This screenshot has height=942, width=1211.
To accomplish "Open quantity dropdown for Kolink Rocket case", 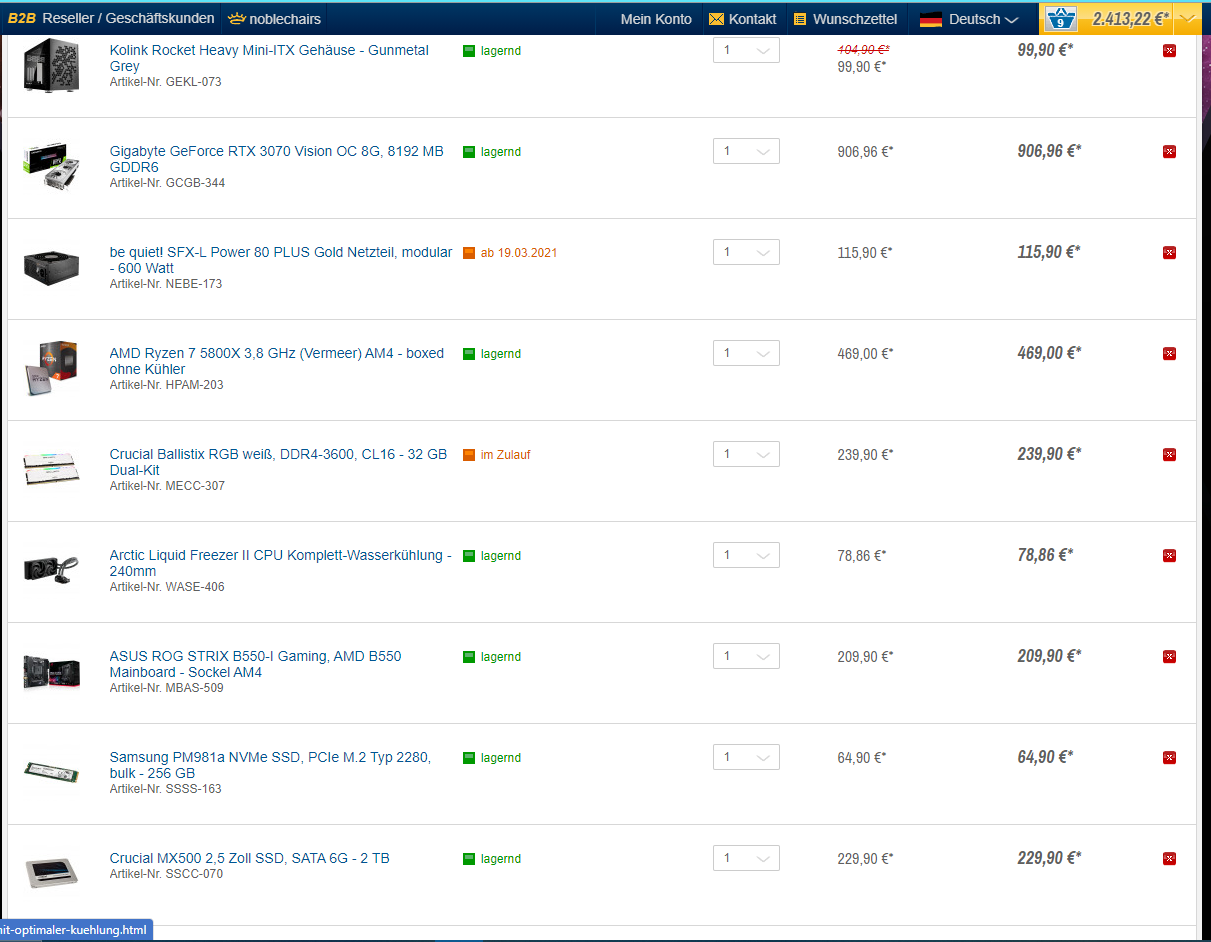I will (x=746, y=50).
